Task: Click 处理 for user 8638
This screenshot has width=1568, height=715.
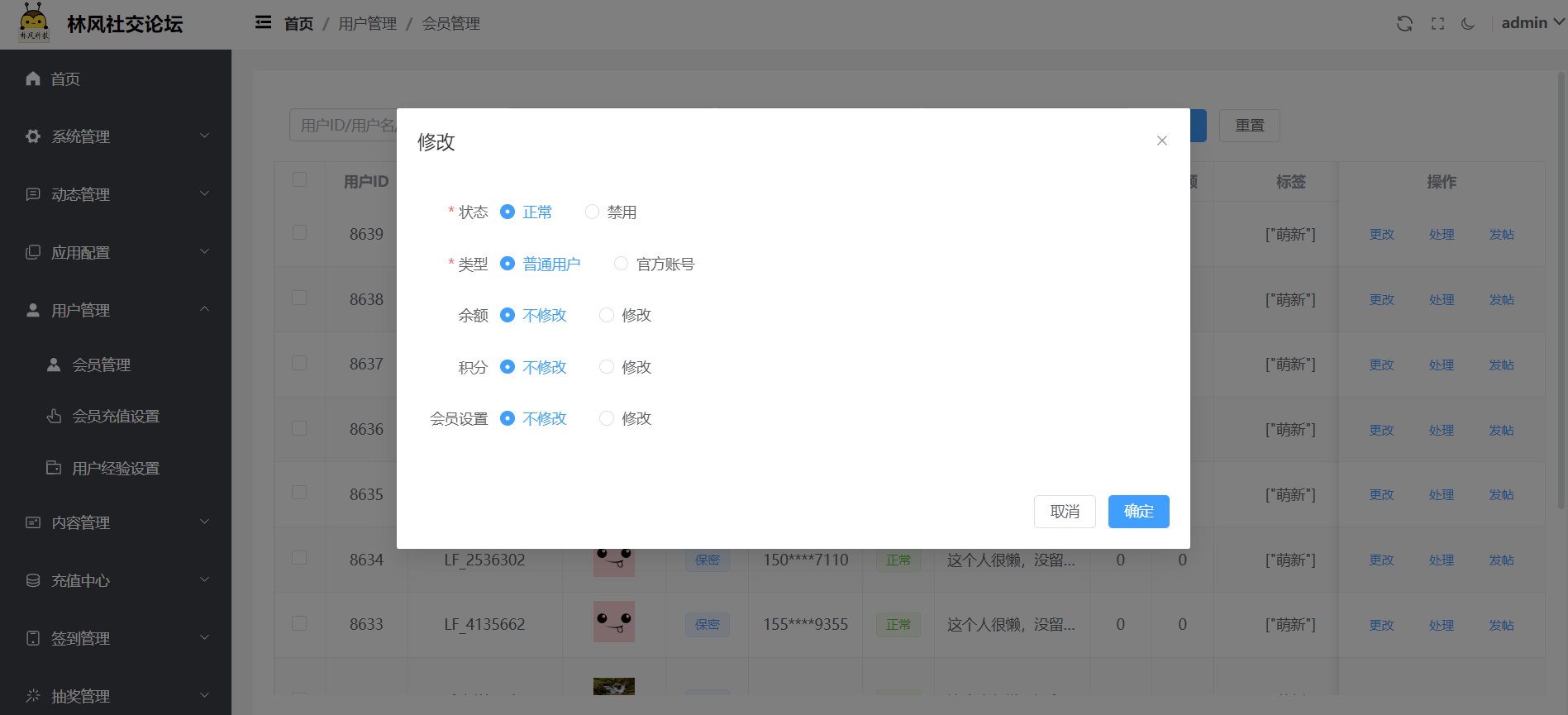Action: 1442,300
